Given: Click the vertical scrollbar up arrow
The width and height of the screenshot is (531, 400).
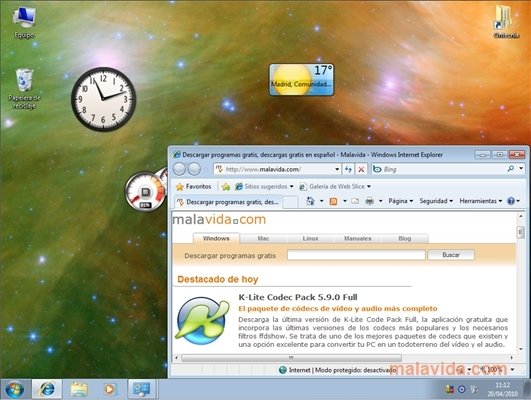Looking at the screenshot, I should click(521, 216).
